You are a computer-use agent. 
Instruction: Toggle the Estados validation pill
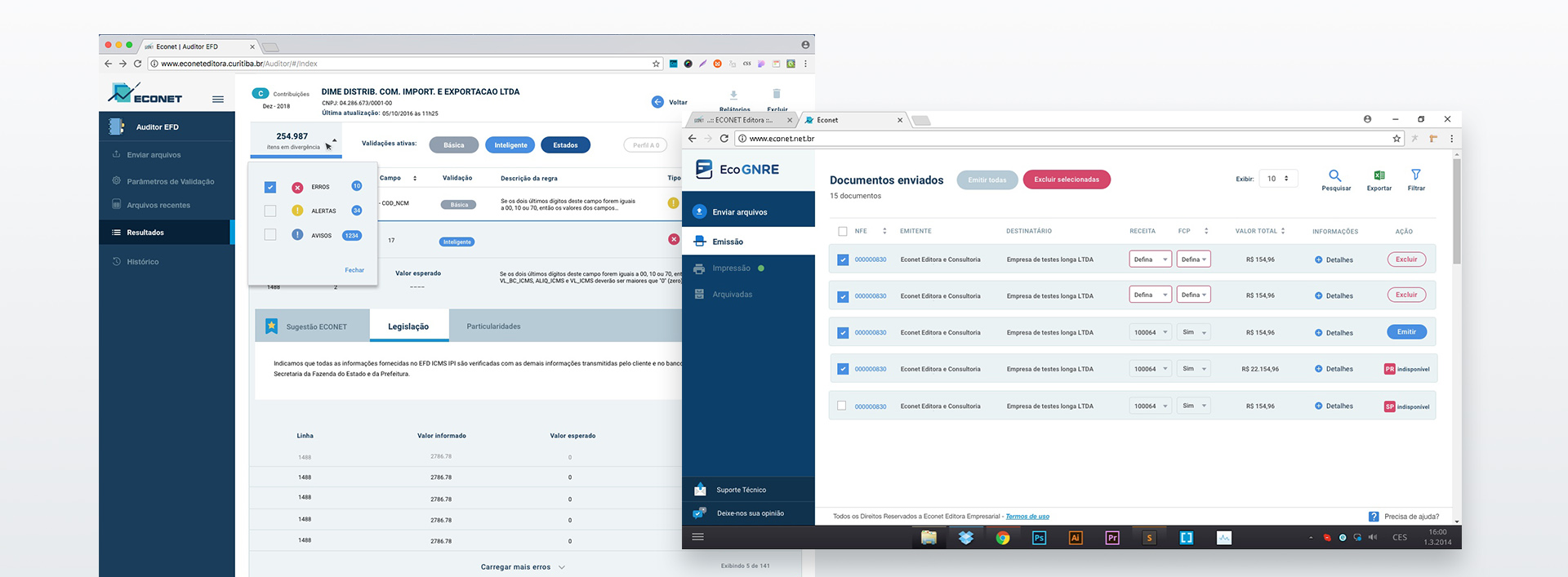tap(565, 145)
